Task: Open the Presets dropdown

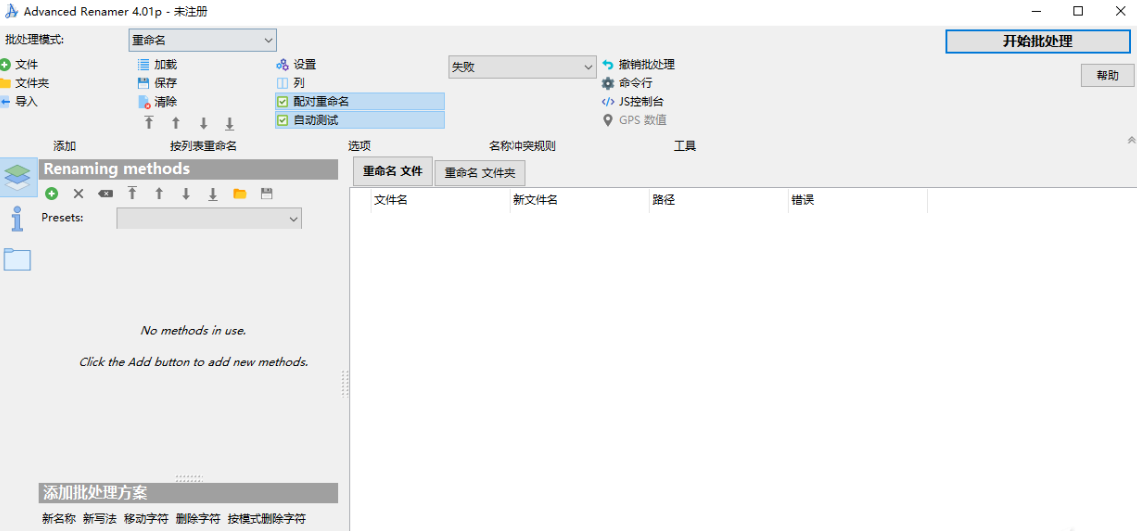Action: click(x=209, y=218)
